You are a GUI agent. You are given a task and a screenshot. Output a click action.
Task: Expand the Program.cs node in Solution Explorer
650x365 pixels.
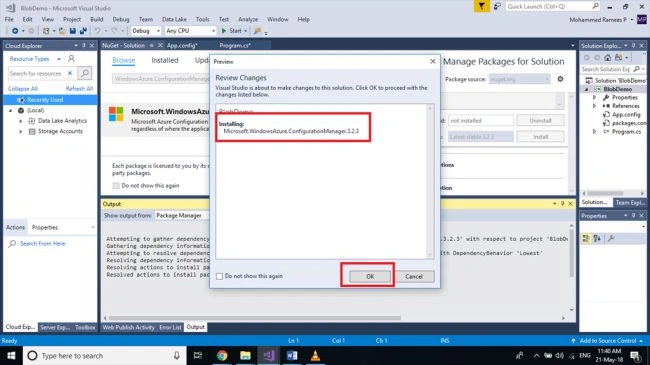594,131
